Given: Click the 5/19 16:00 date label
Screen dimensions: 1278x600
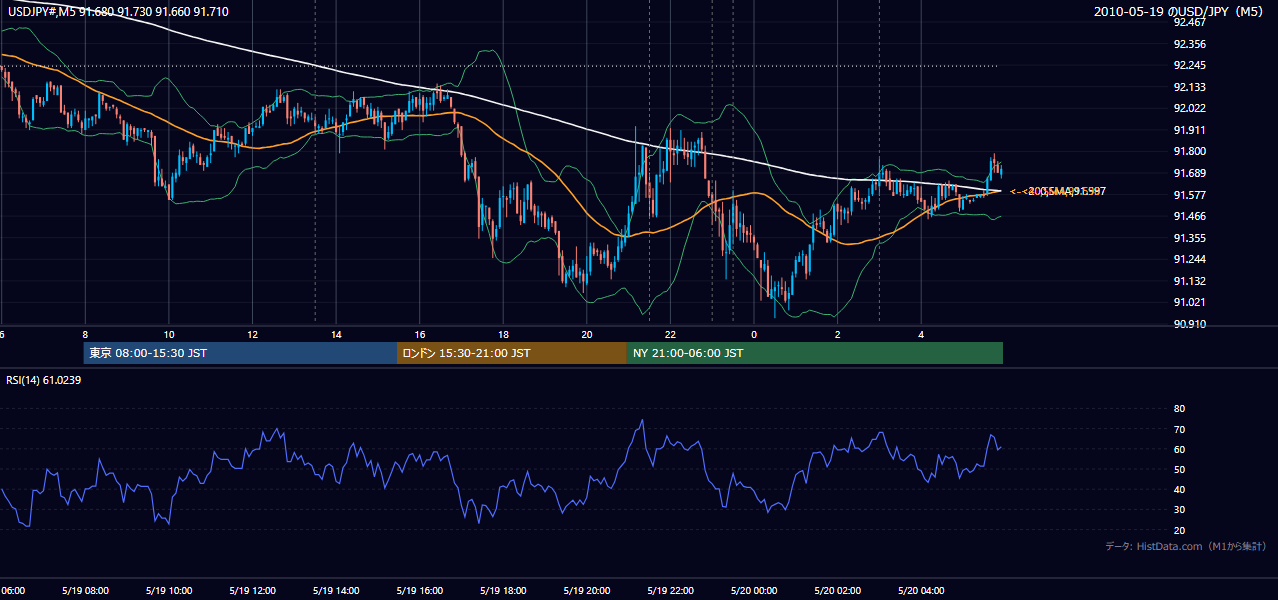Looking at the screenshot, I should click(x=419, y=591).
